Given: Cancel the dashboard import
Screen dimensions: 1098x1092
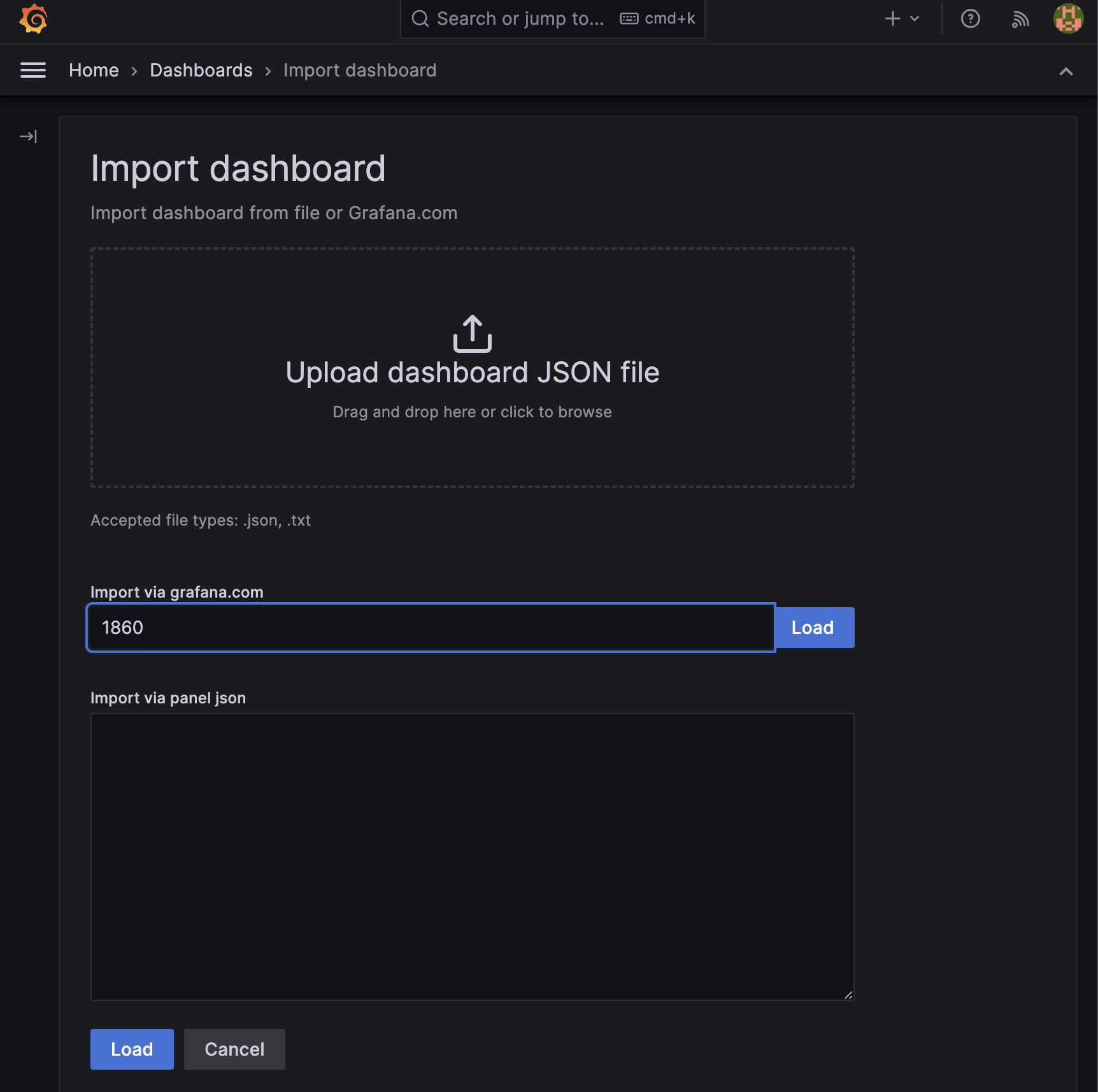Looking at the screenshot, I should (234, 1049).
